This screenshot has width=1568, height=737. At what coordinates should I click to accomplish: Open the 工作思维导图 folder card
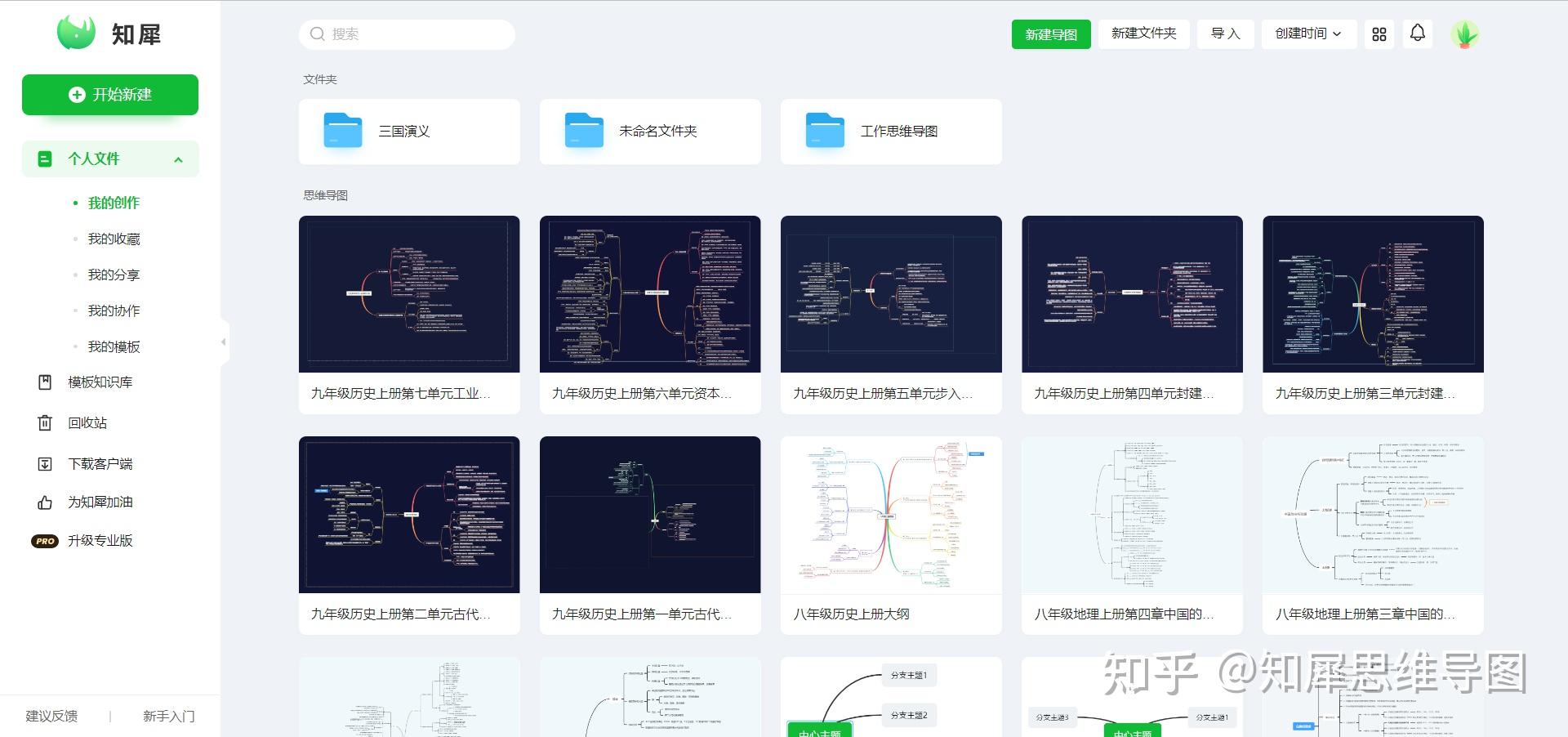(x=891, y=132)
